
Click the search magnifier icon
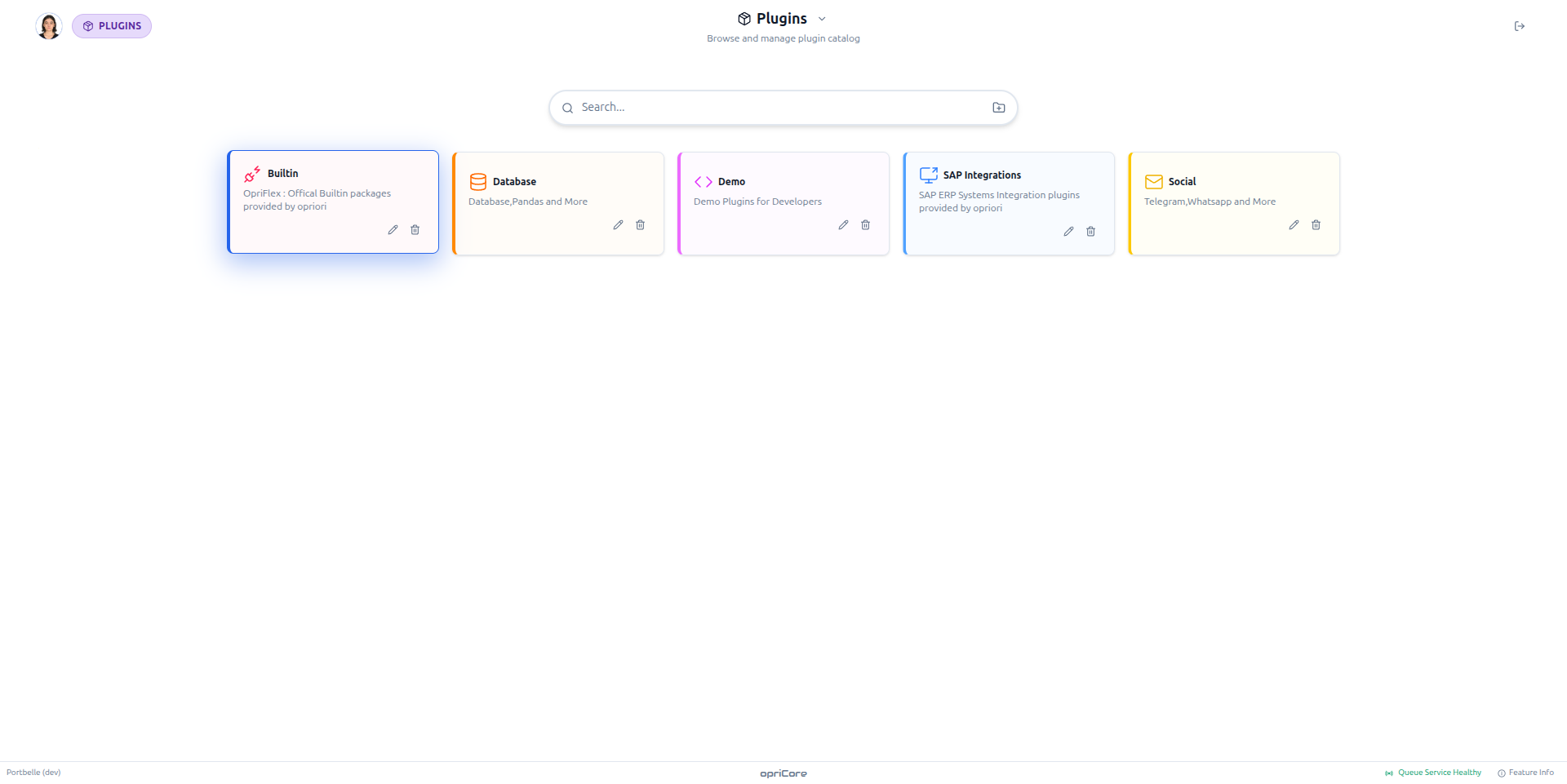pyautogui.click(x=567, y=108)
